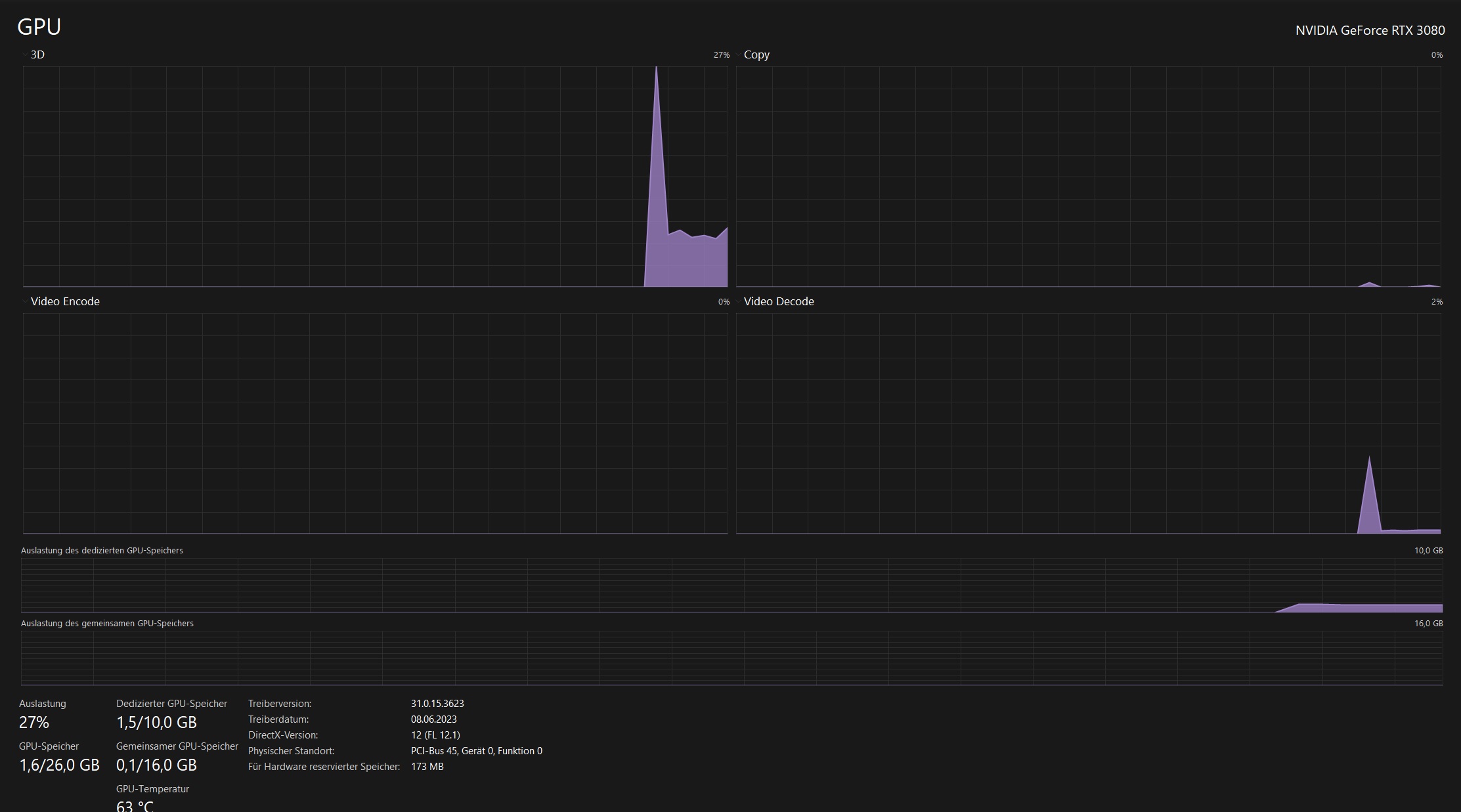Click the GPU heading title
The height and width of the screenshot is (812, 1461).
[39, 27]
